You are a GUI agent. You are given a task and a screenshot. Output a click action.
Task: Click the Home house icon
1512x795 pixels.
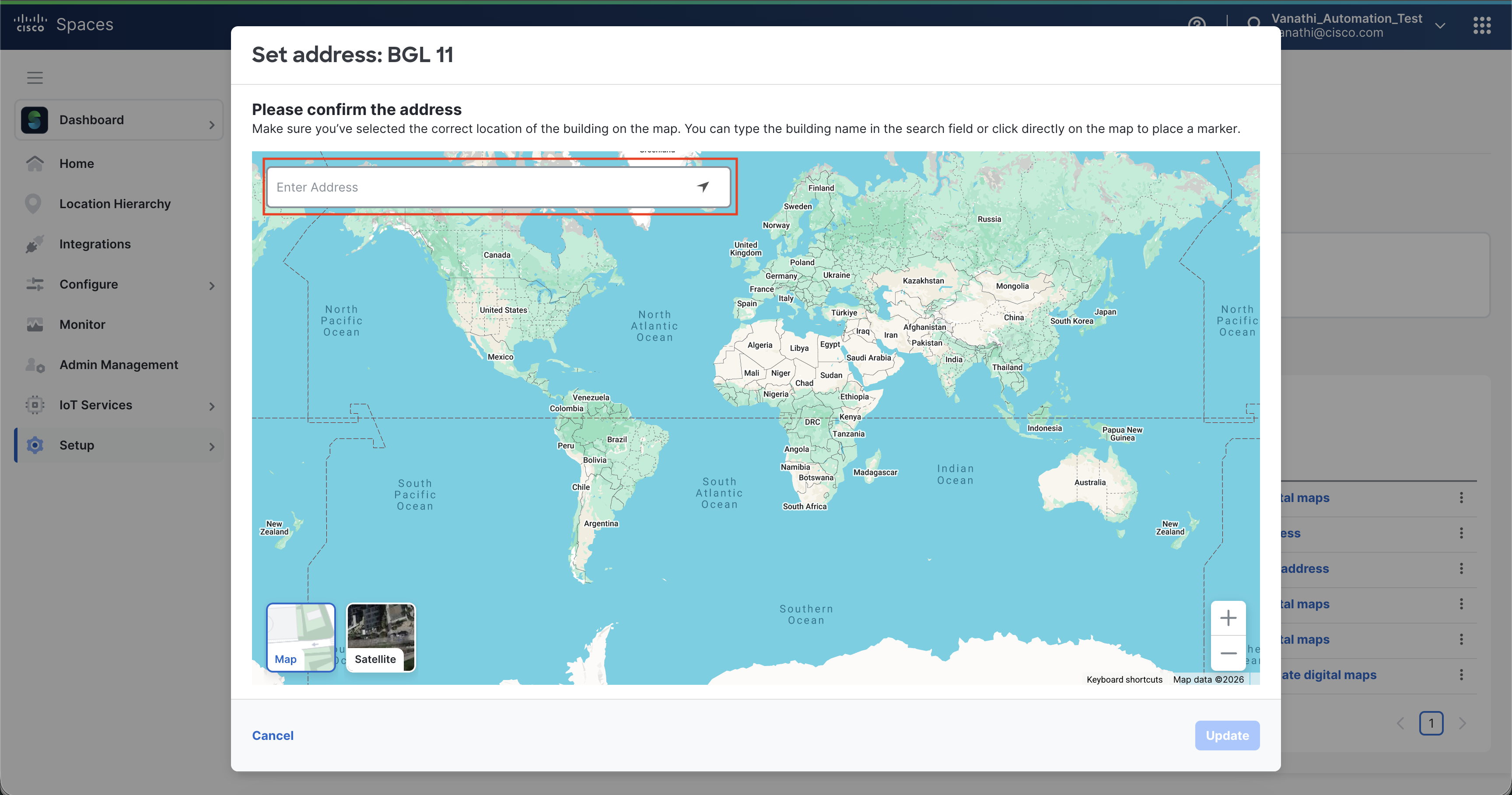(x=35, y=164)
